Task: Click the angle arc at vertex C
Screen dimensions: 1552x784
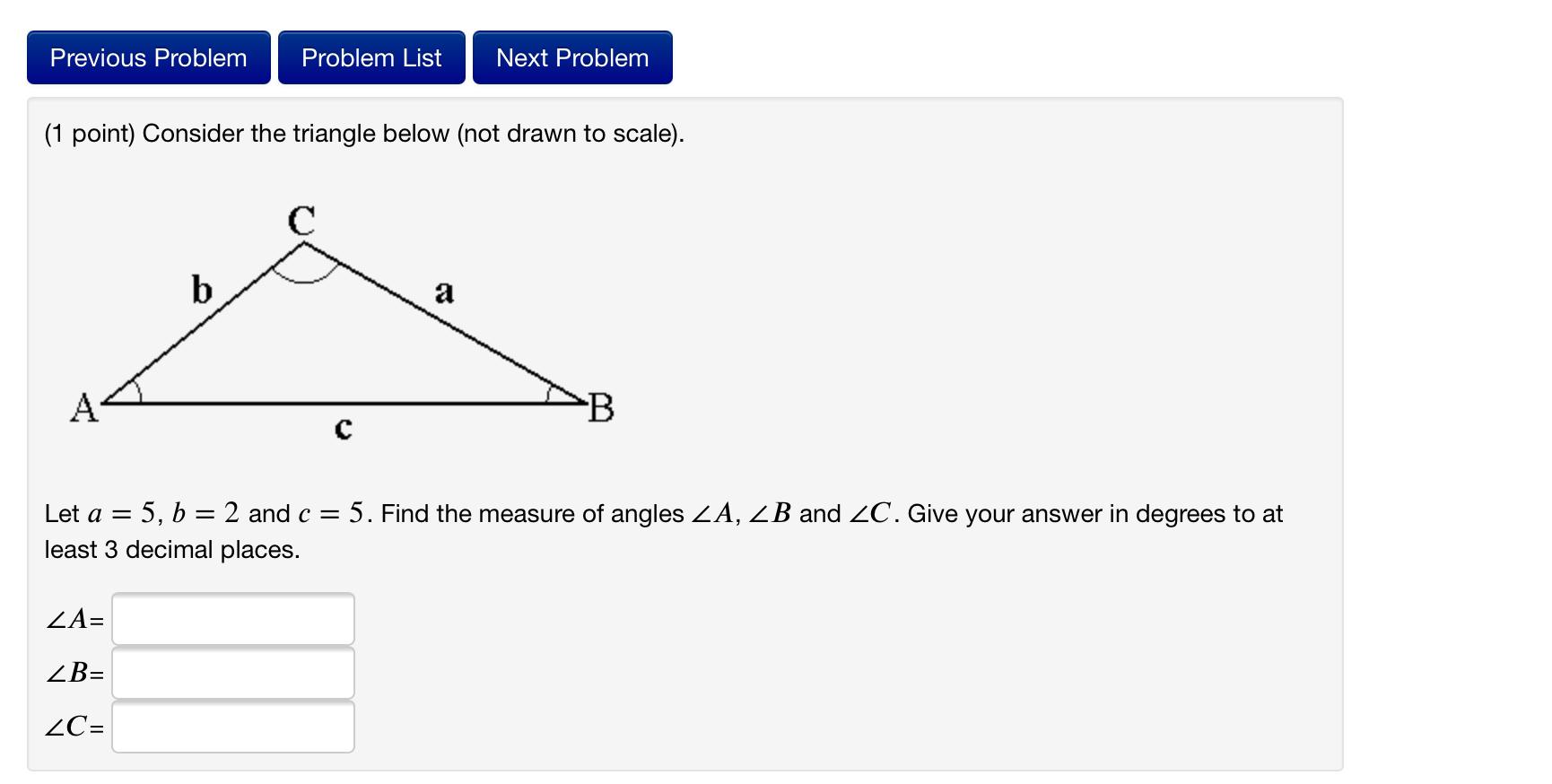Action: click(305, 269)
